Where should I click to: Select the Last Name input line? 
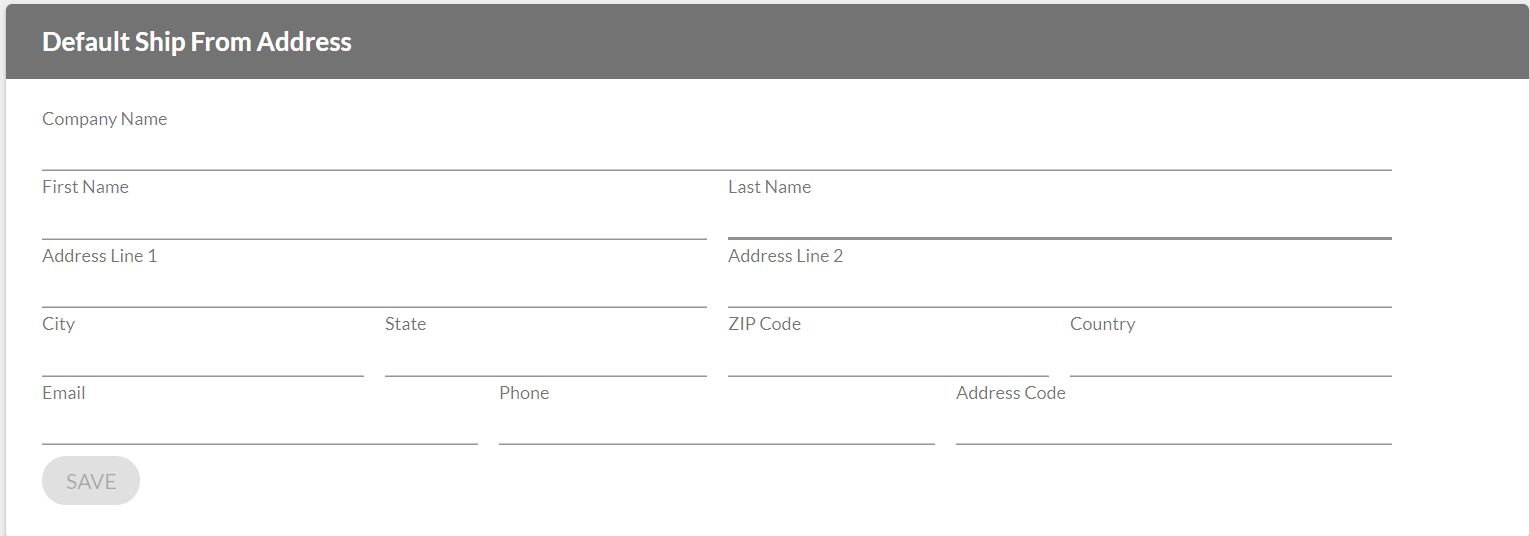pyautogui.click(x=1059, y=221)
